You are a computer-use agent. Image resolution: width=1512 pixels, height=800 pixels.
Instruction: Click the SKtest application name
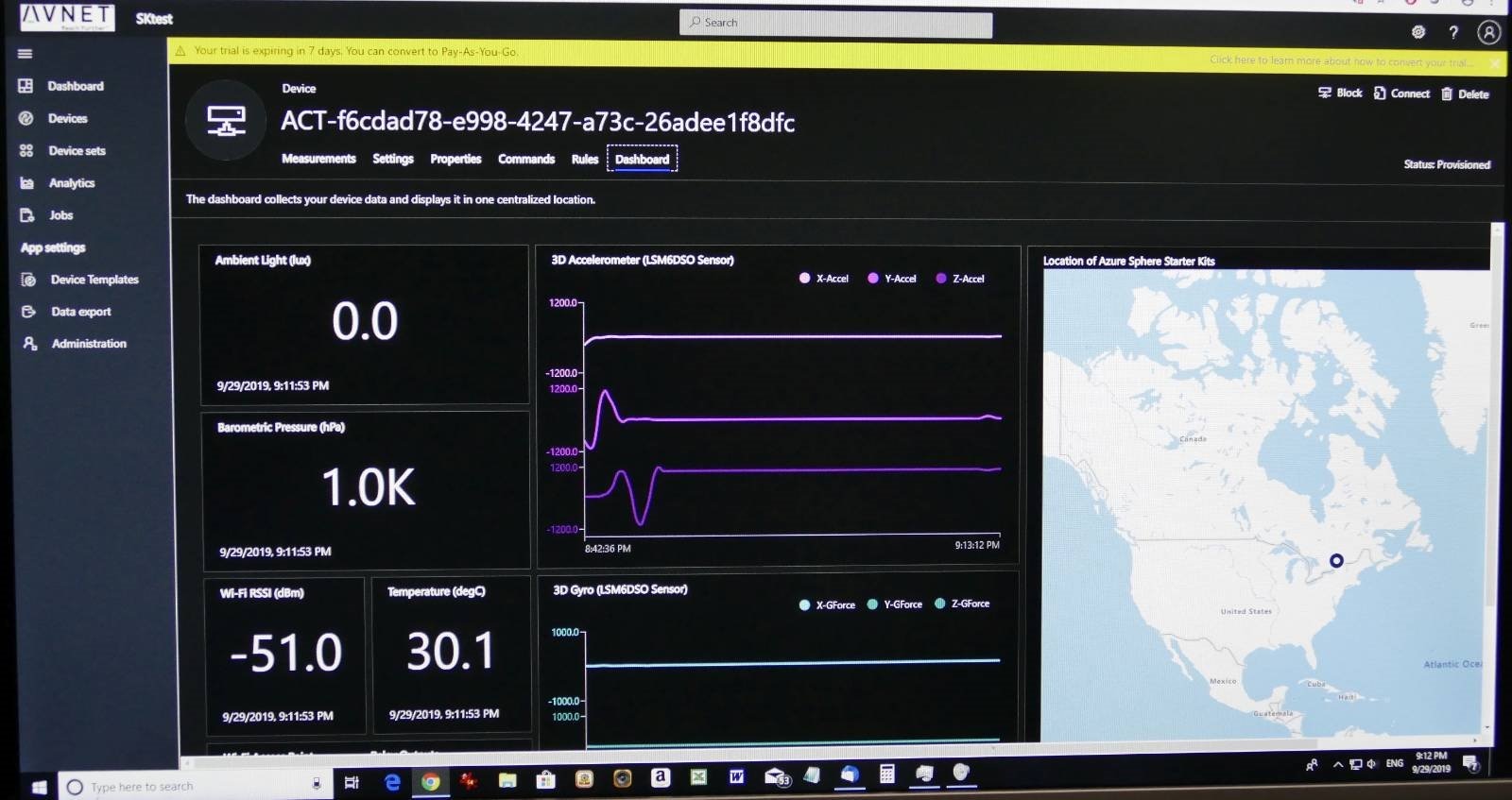(x=154, y=19)
